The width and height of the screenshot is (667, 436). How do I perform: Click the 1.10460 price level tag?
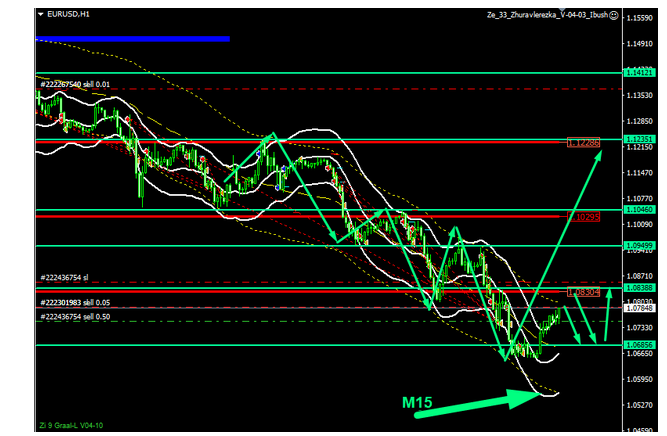640,211
